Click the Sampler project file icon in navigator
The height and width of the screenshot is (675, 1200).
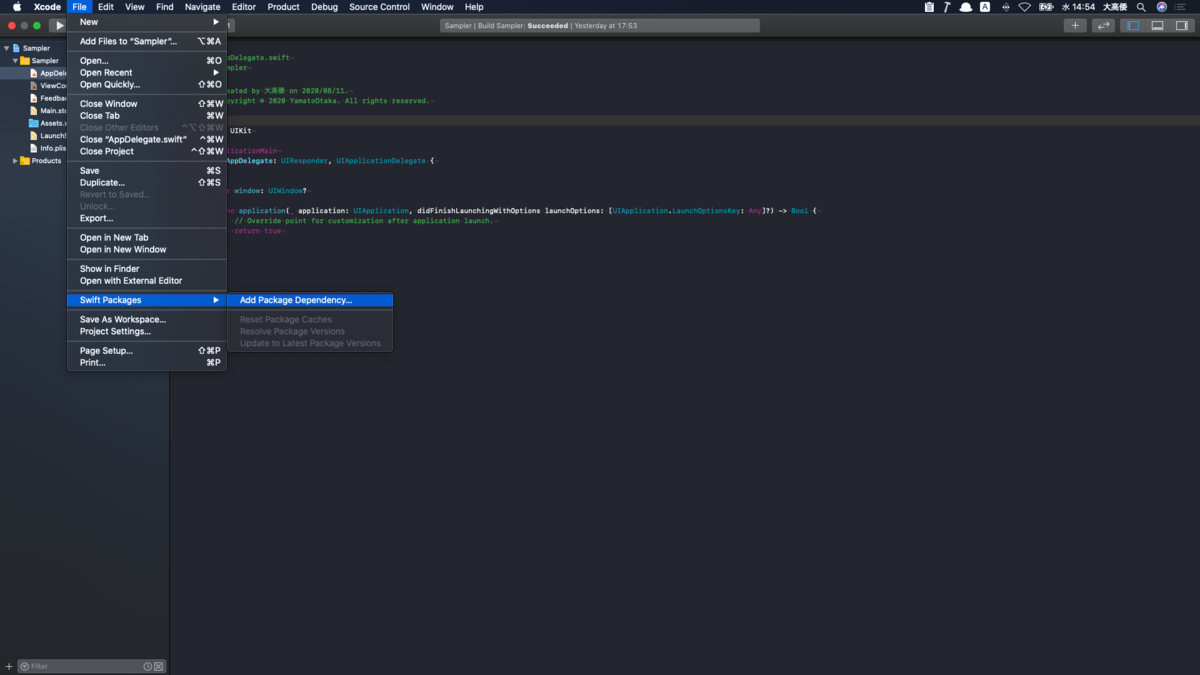click(x=16, y=48)
